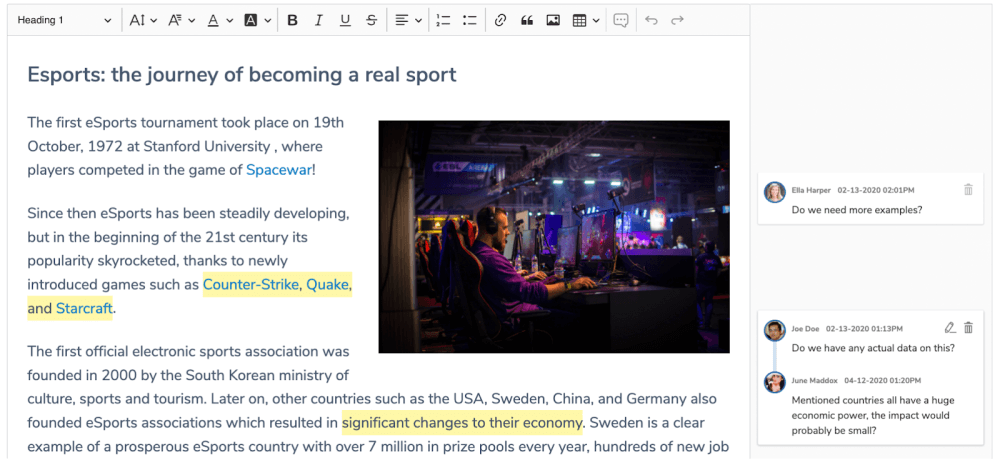Click June Maddox's avatar
This screenshot has width=1000, height=459.
point(774,382)
